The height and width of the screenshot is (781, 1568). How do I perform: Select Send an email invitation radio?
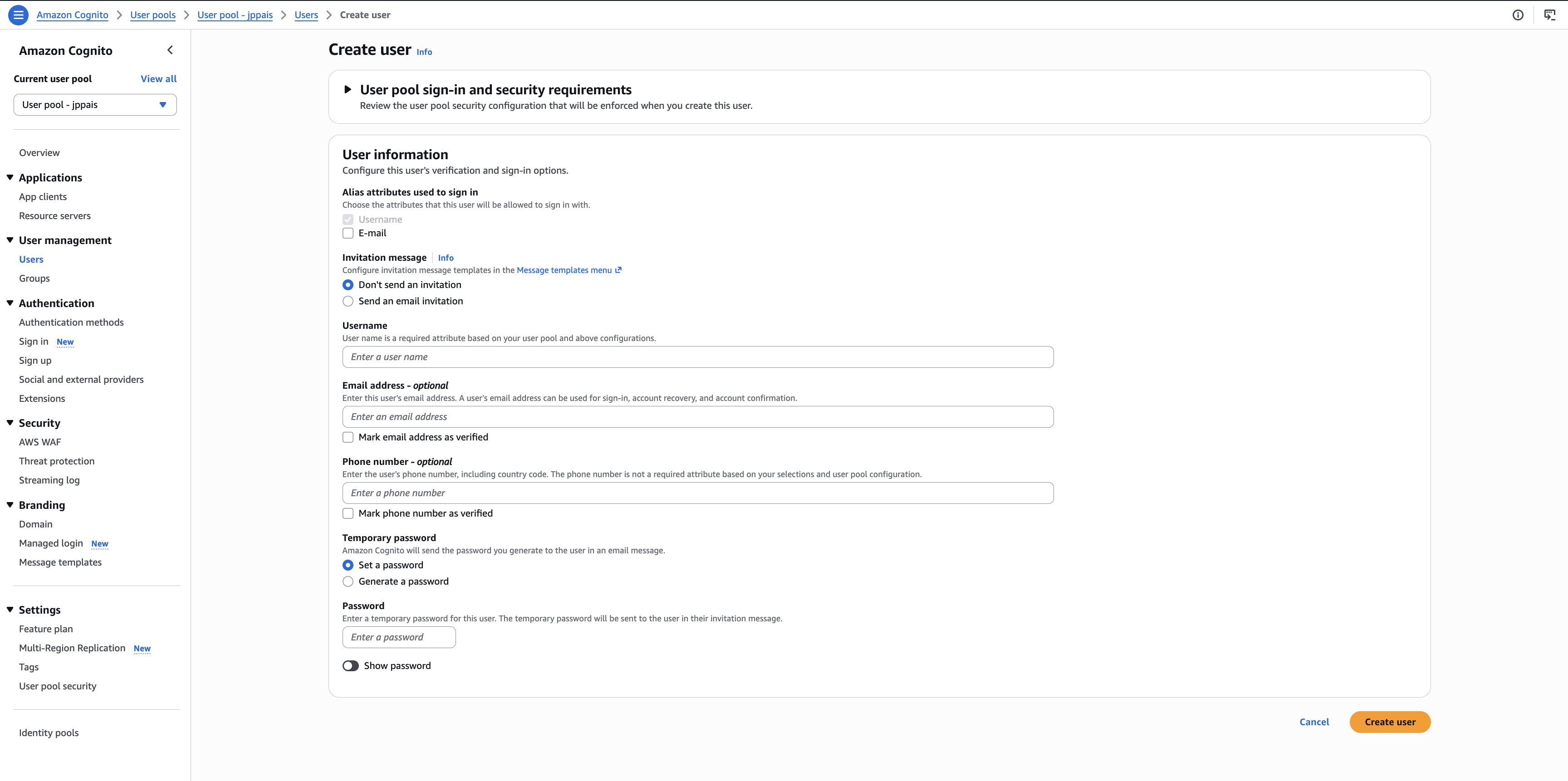pyautogui.click(x=348, y=301)
